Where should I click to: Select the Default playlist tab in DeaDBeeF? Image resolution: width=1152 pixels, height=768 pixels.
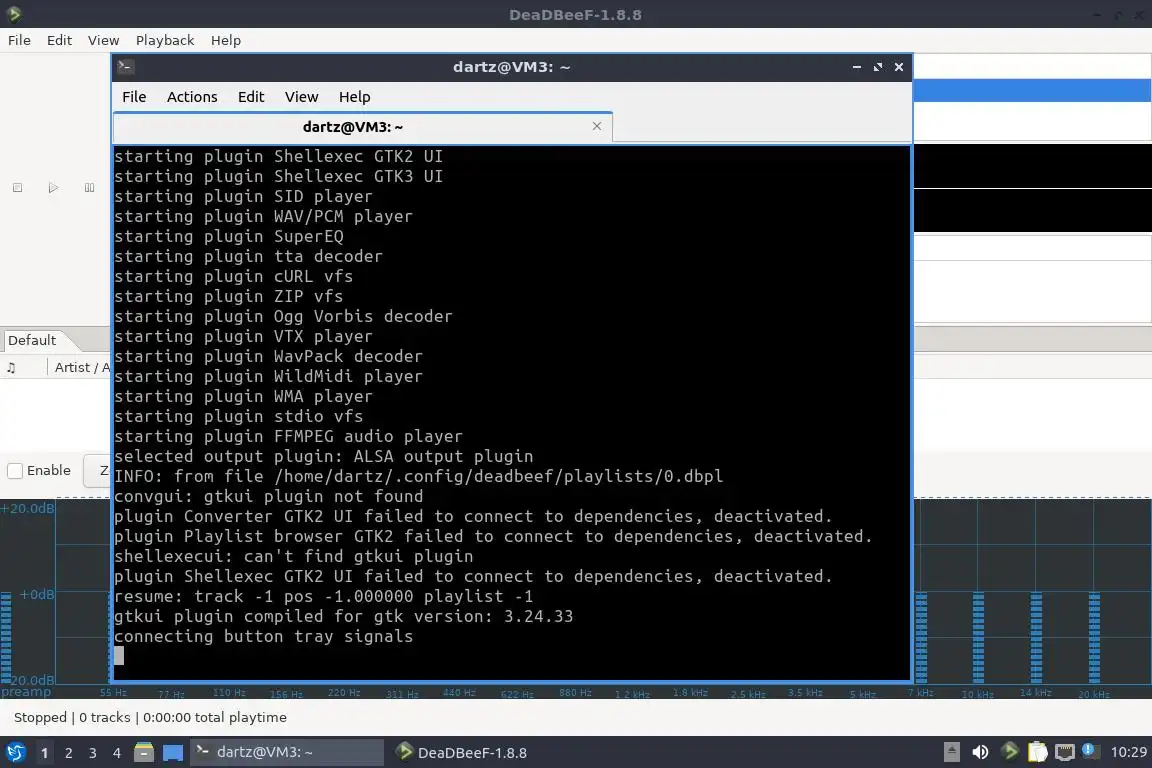click(32, 340)
